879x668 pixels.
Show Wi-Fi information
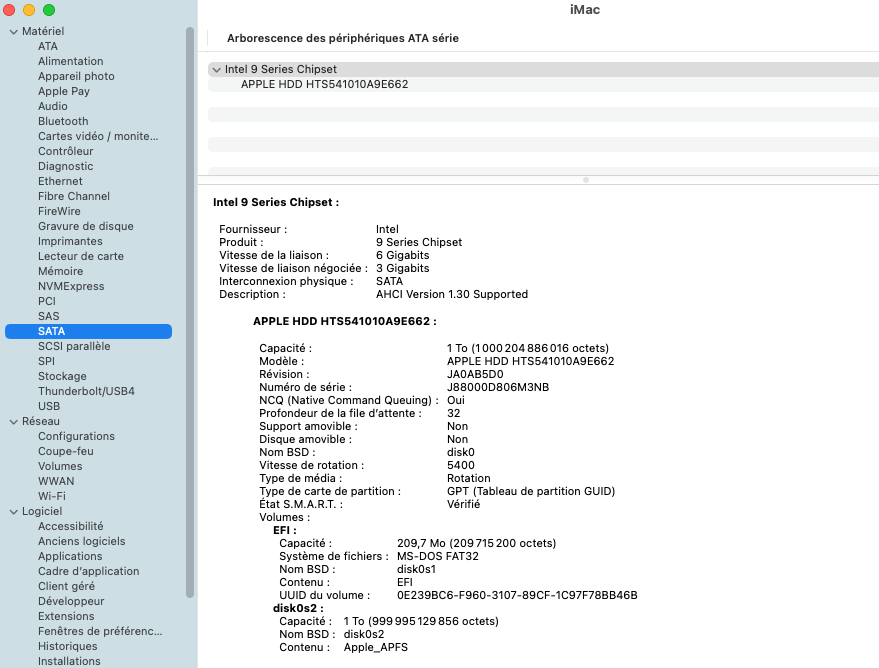pyautogui.click(x=52, y=496)
